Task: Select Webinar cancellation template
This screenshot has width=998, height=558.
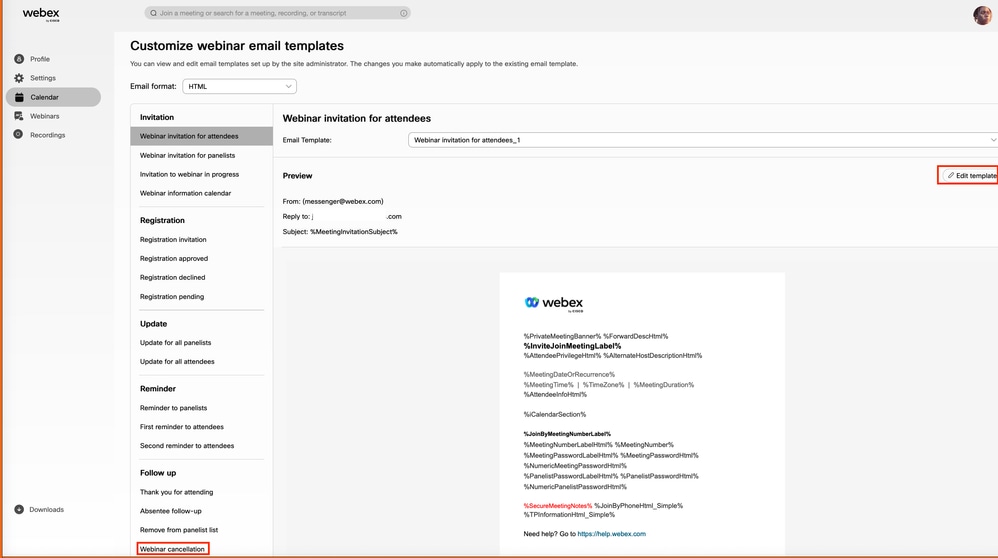Action: 172,548
